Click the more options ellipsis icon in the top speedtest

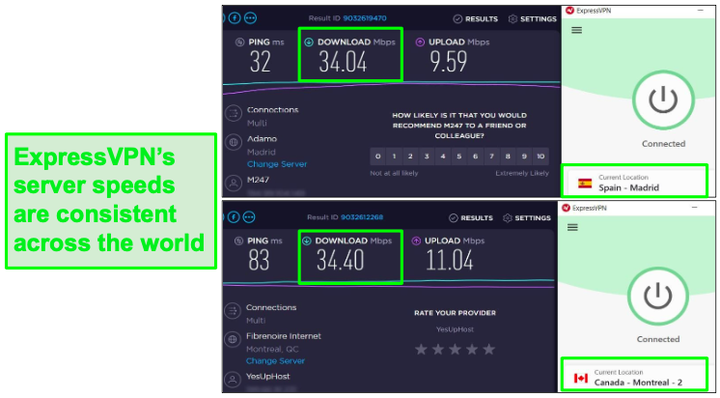pos(250,18)
